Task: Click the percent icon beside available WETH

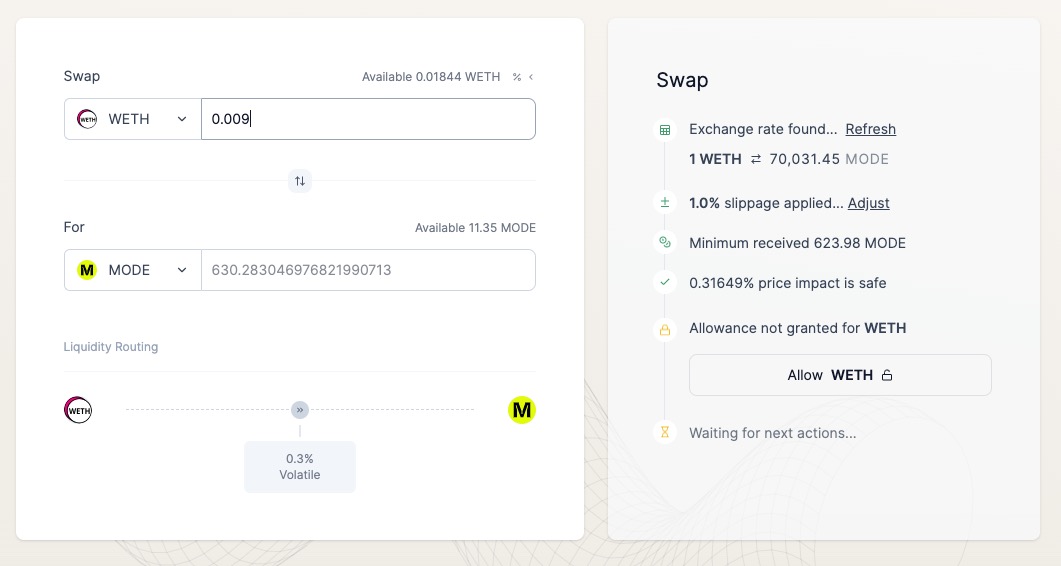Action: point(517,77)
